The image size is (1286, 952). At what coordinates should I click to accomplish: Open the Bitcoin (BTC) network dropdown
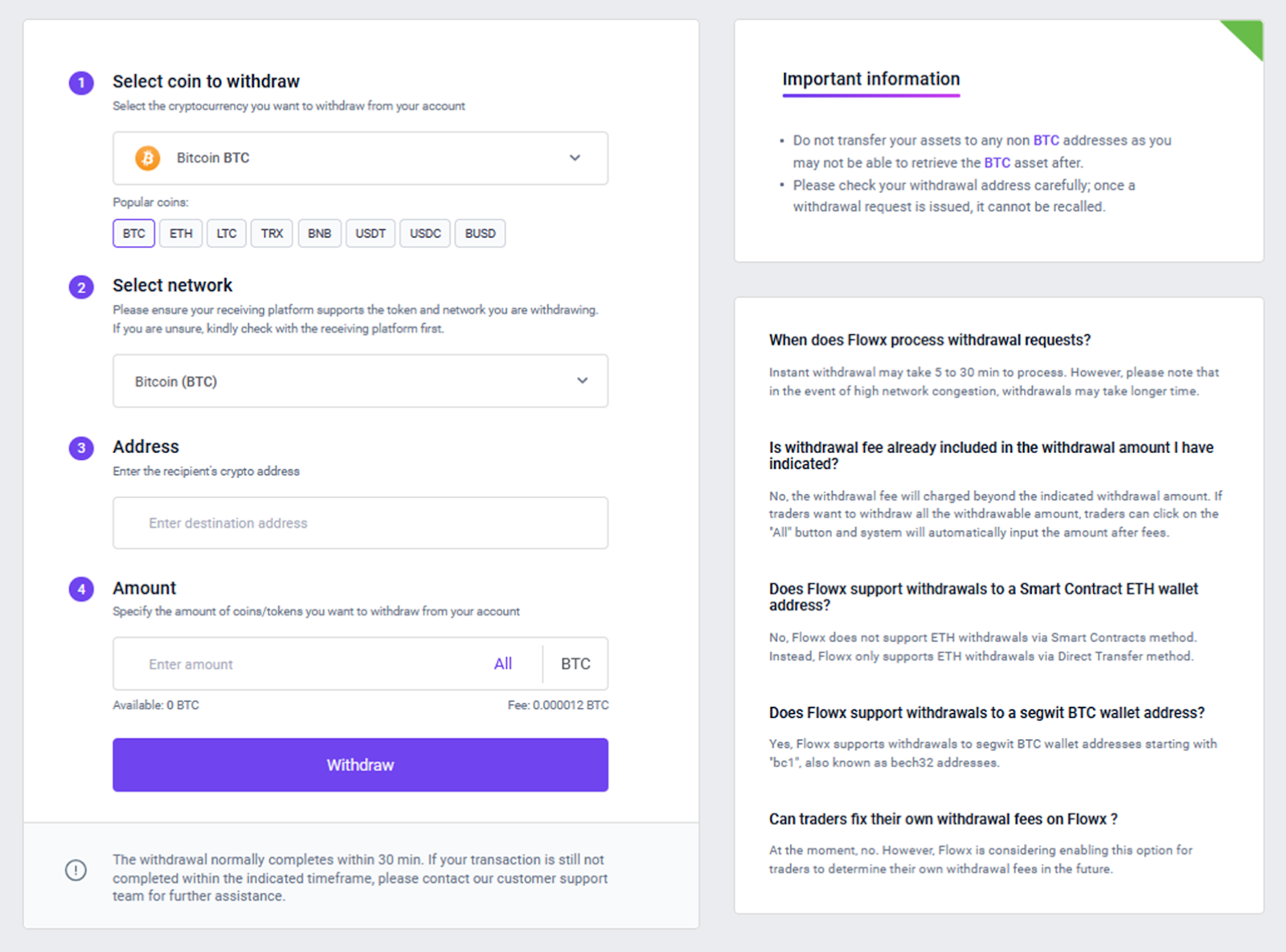360,381
